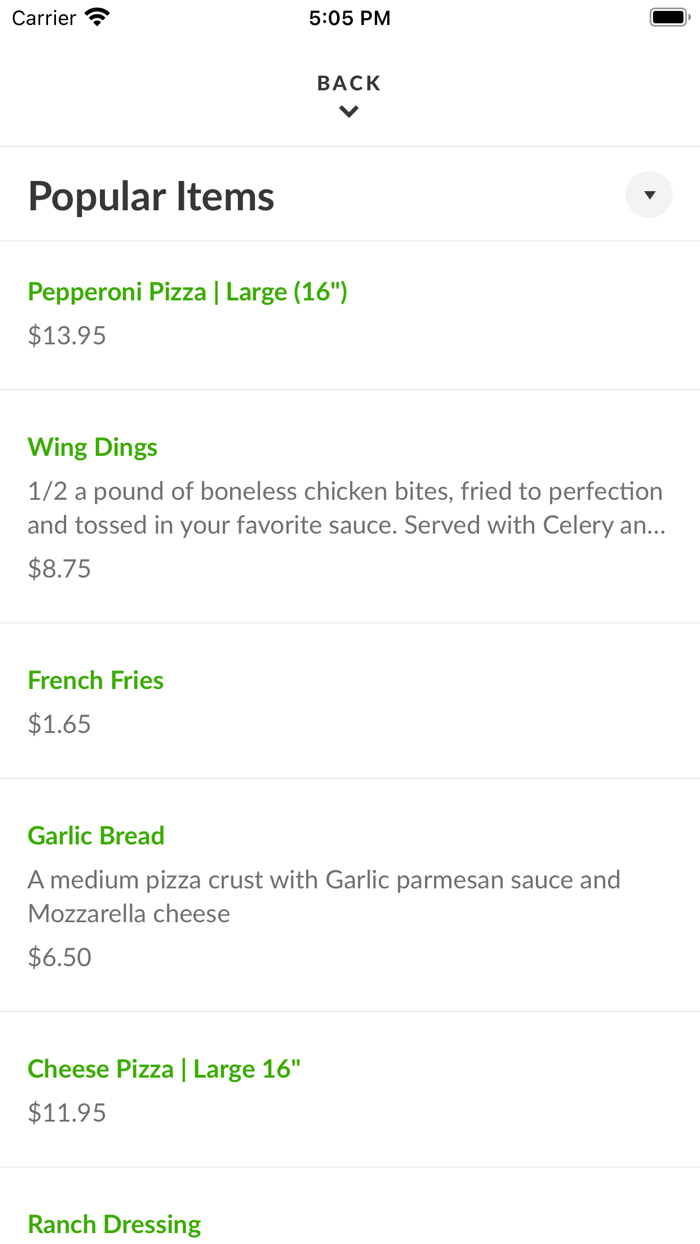
Task: Select Cheese Pizza Large 16 inch
Action: pyautogui.click(x=164, y=1068)
